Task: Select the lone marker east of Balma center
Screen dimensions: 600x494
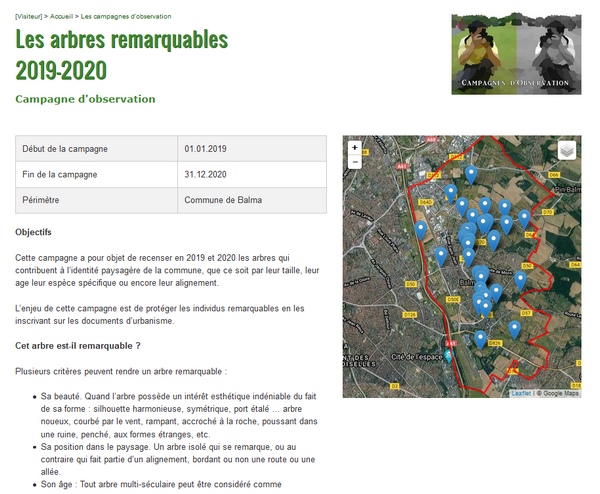Action: coord(520,279)
